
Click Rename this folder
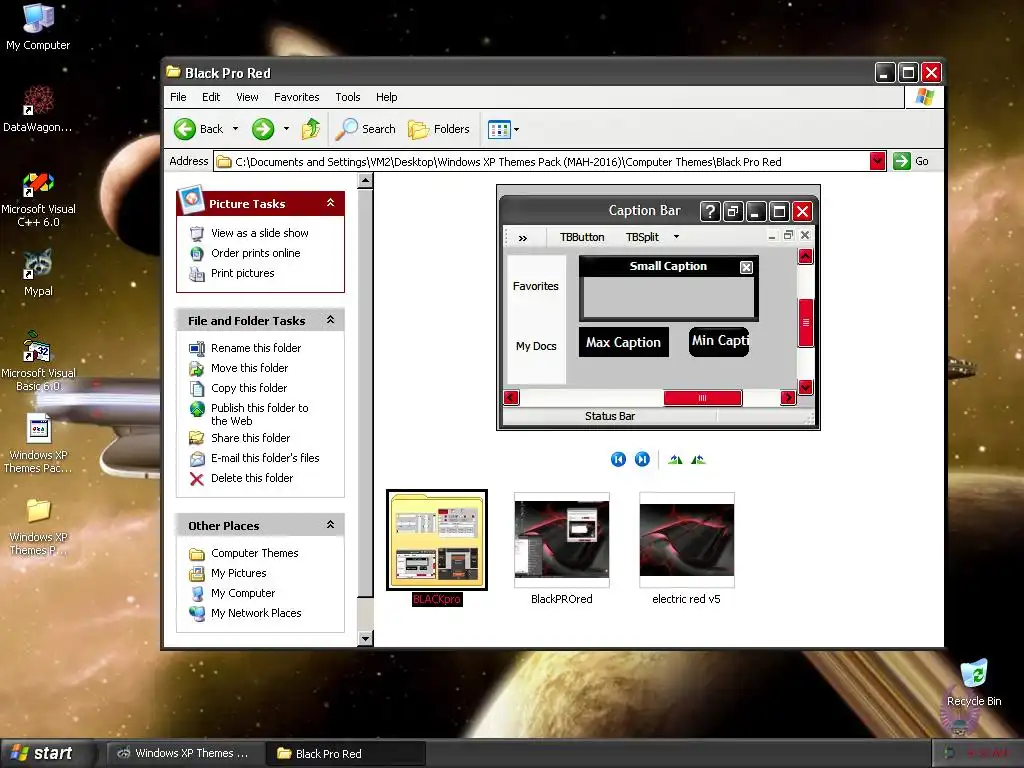(255, 348)
